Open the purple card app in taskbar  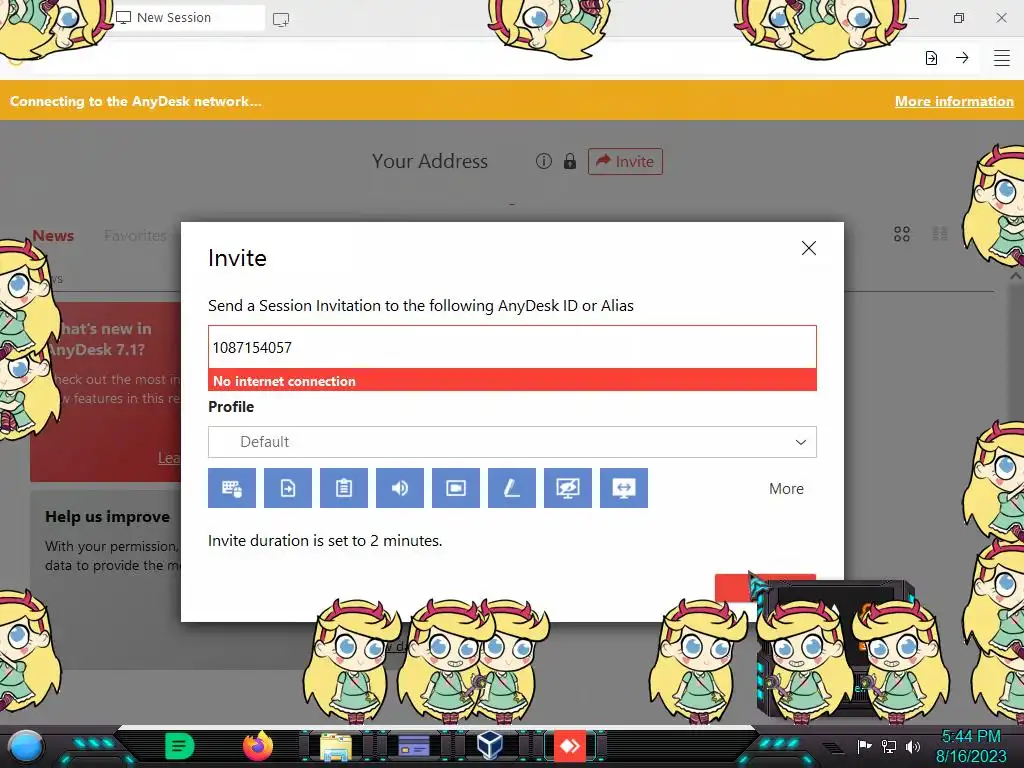(x=413, y=746)
